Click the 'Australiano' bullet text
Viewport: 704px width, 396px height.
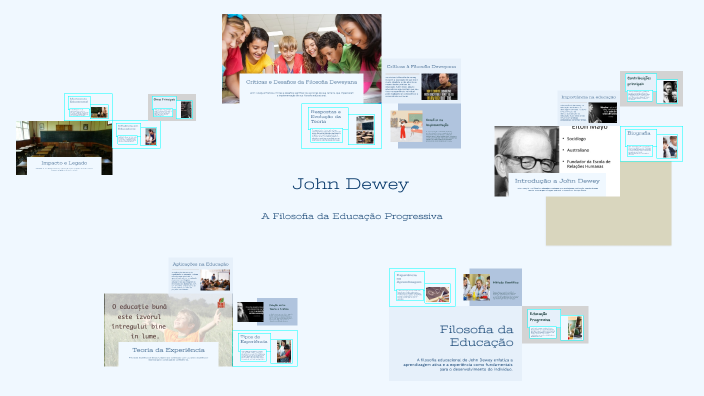coord(578,150)
